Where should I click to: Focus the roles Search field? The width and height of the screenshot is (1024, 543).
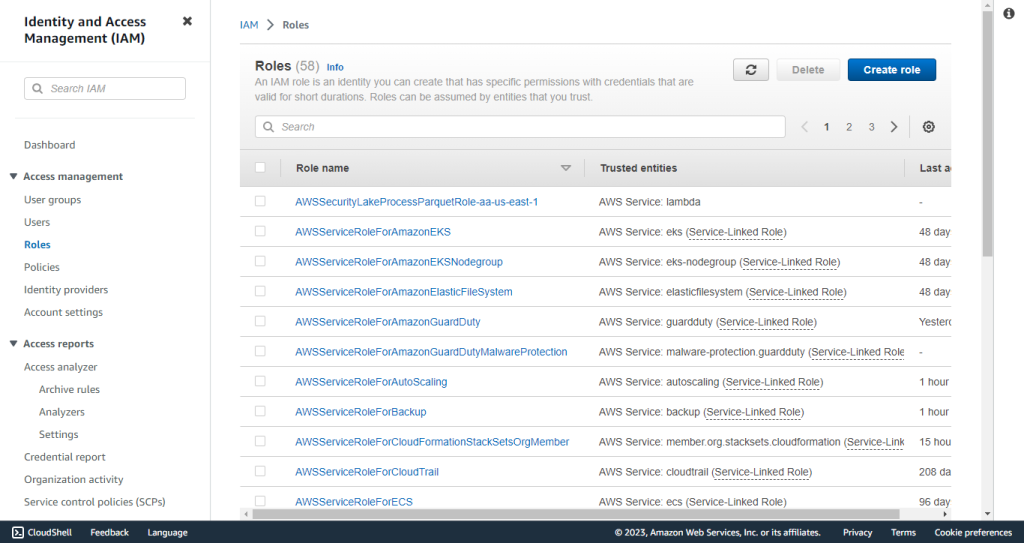pos(520,127)
